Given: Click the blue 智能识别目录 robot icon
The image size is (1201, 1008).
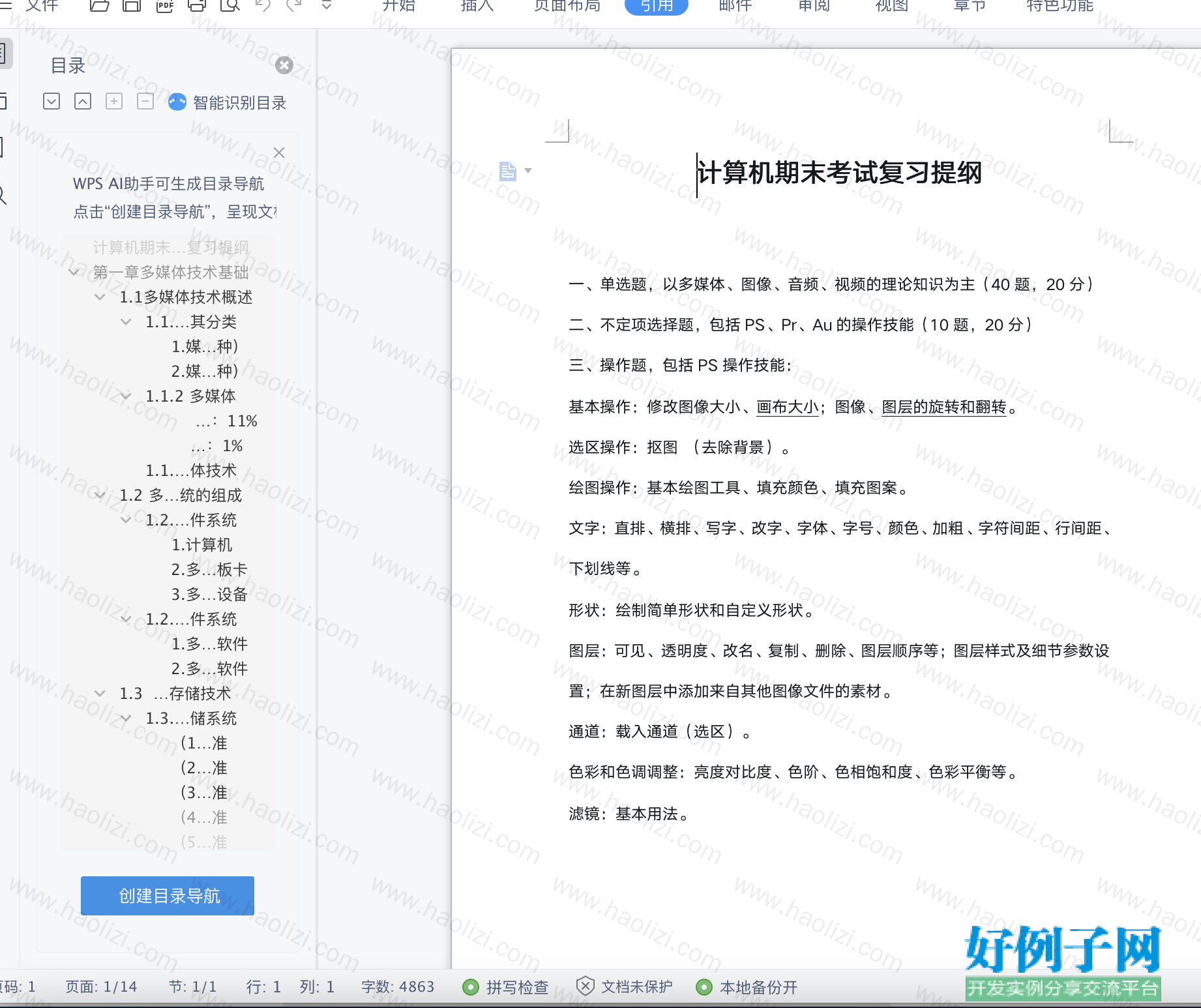Looking at the screenshot, I should 177,102.
